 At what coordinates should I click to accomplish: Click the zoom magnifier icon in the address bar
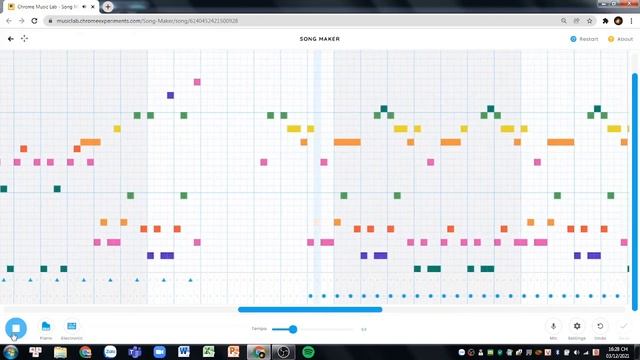[564, 21]
